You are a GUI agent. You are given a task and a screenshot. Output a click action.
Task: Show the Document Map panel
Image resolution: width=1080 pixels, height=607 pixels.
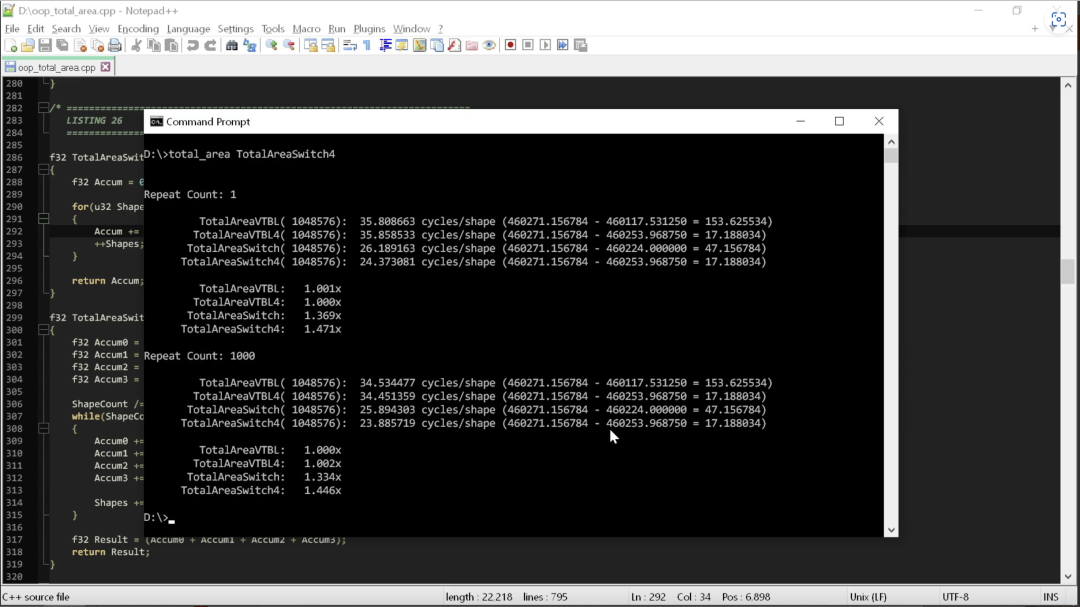tap(419, 45)
